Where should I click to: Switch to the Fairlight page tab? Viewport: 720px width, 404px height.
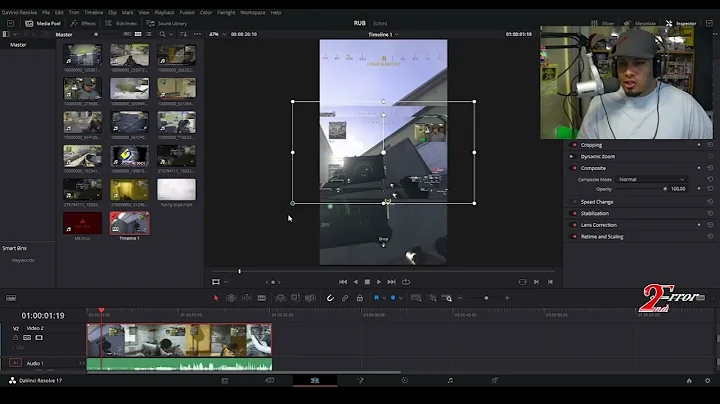coord(450,381)
